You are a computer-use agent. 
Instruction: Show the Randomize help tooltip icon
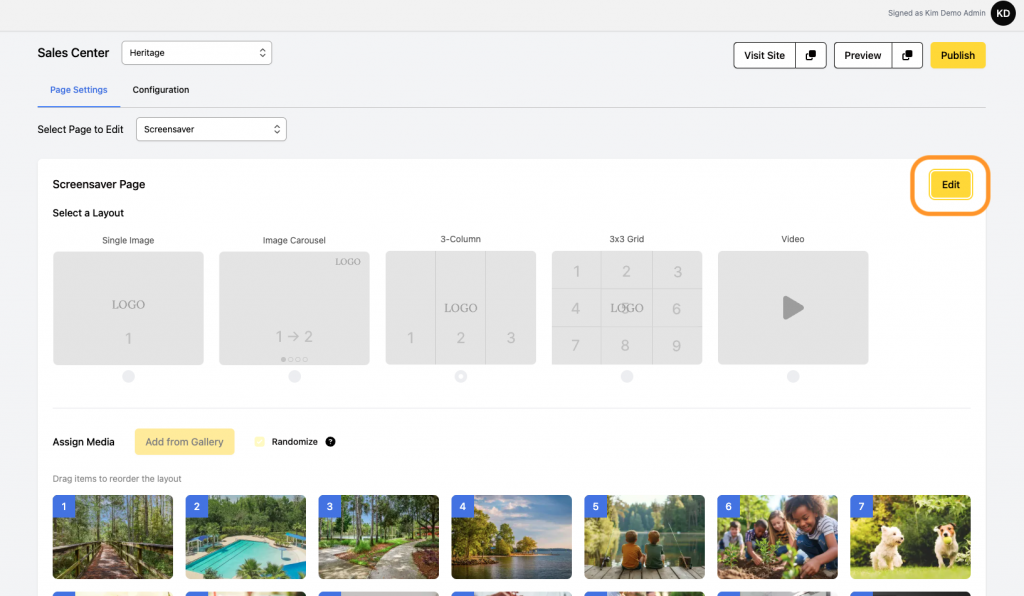pos(330,442)
